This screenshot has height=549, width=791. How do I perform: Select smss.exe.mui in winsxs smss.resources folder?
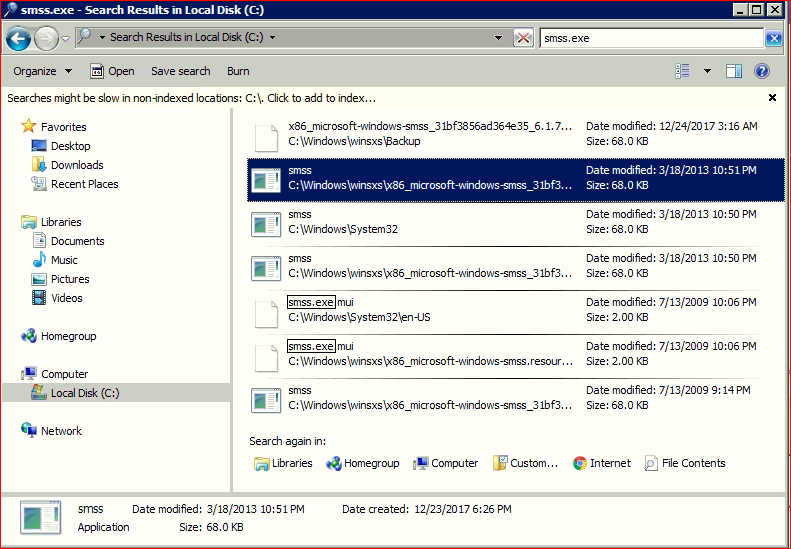pyautogui.click(x=516, y=355)
